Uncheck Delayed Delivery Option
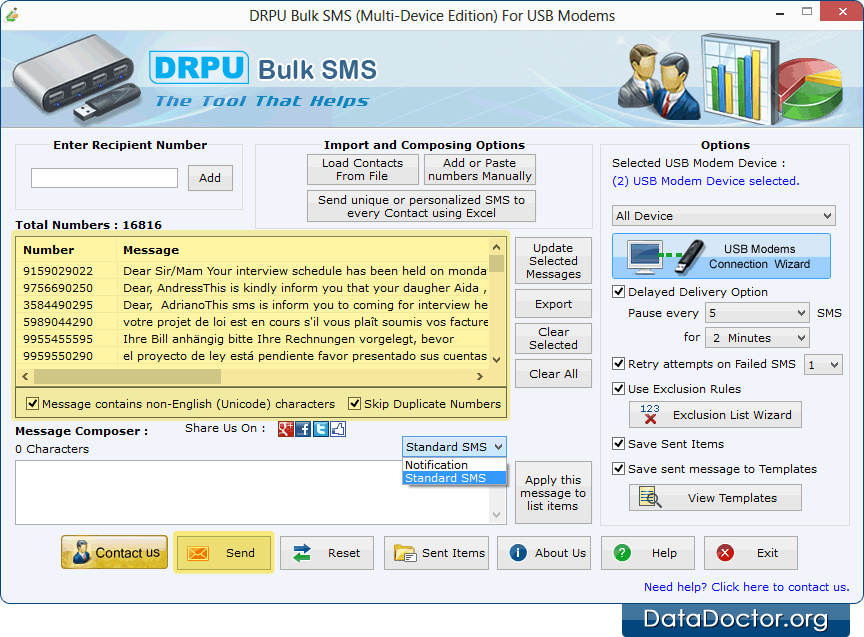This screenshot has width=864, height=637. coord(618,292)
